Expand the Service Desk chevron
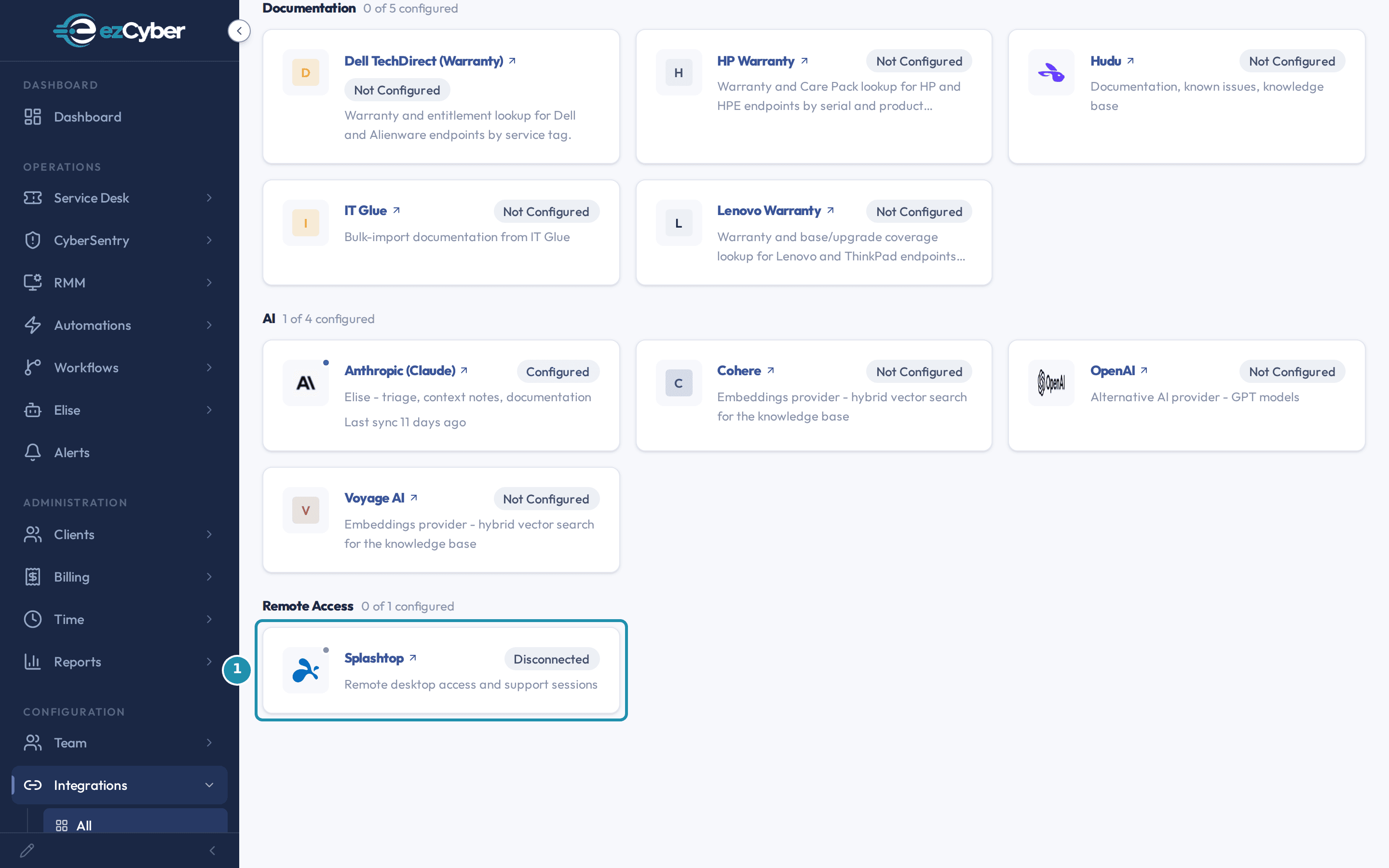 [209, 198]
